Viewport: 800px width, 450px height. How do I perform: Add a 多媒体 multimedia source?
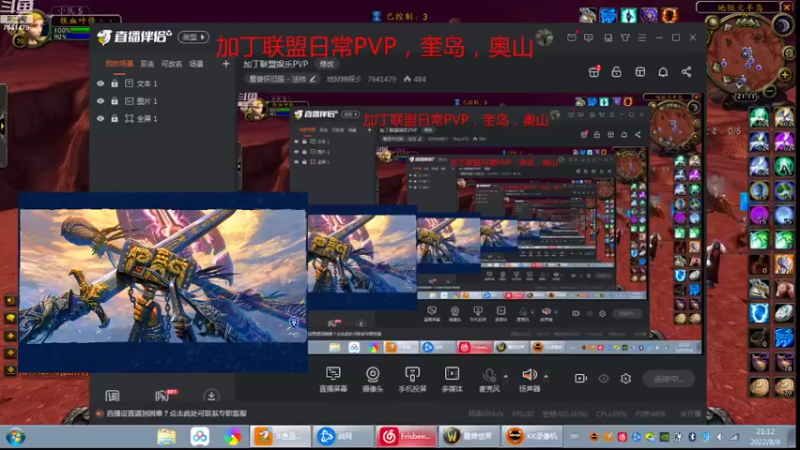coord(452,380)
